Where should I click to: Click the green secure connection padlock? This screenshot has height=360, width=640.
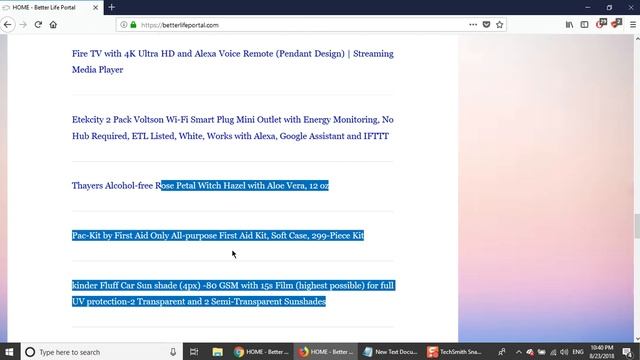[133, 25]
